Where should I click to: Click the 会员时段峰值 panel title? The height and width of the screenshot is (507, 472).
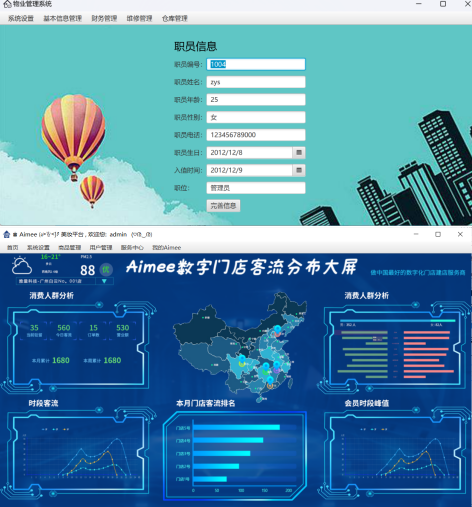click(x=367, y=403)
